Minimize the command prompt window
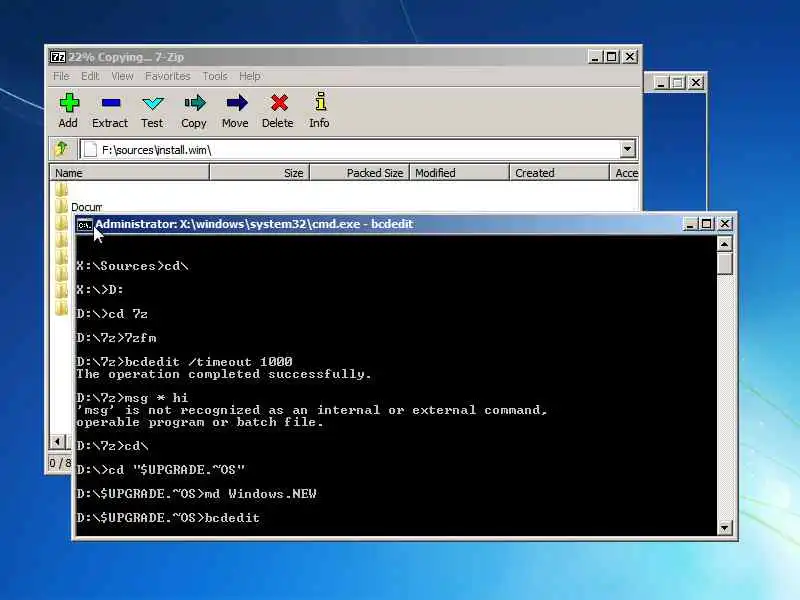Viewport: 800px width, 600px height. (690, 224)
